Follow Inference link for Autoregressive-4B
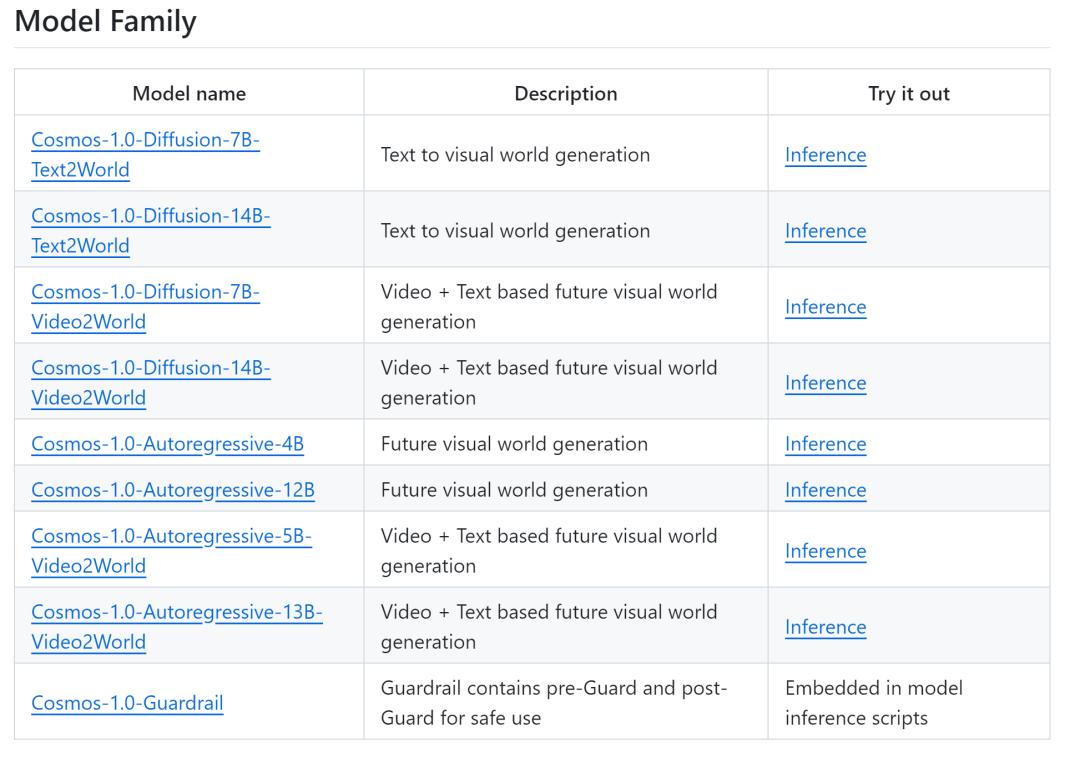1080x758 pixels. 825,444
